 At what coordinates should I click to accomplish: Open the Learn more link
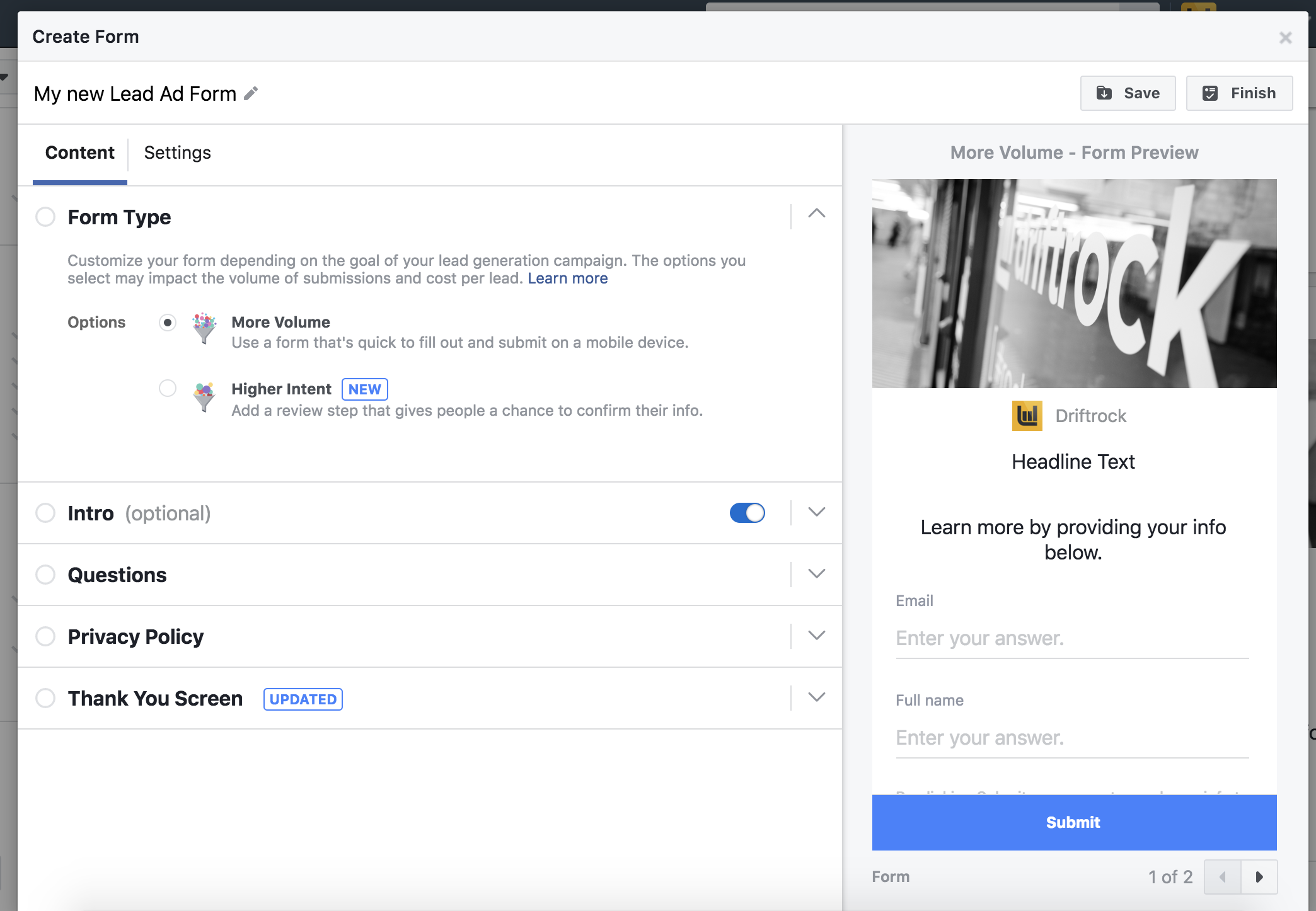pyautogui.click(x=567, y=278)
